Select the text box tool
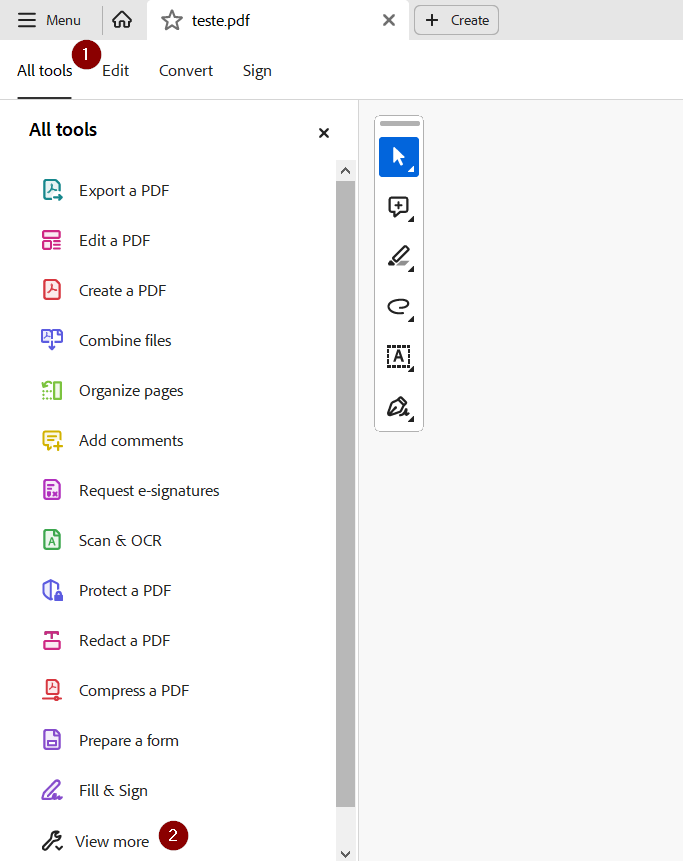The width and height of the screenshot is (683, 861). [x=398, y=357]
